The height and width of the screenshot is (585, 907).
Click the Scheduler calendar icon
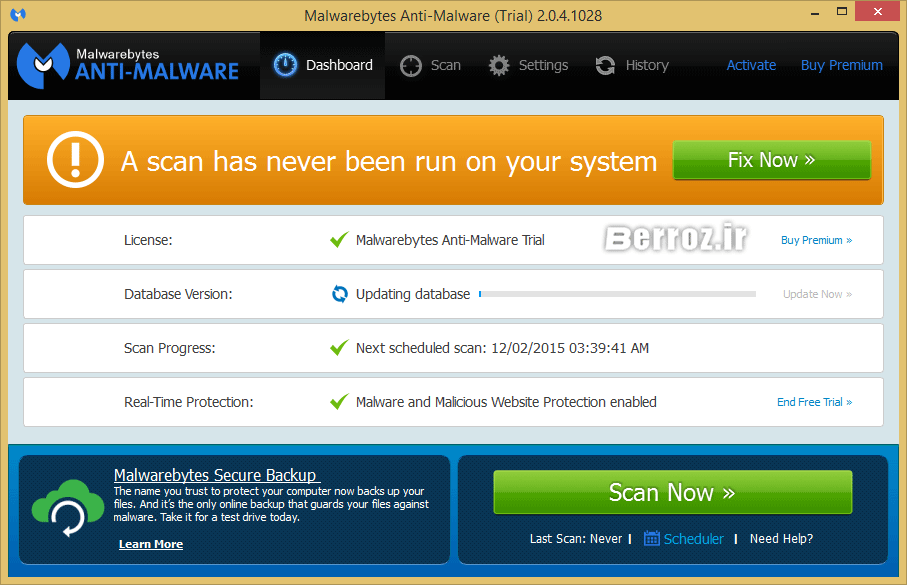(651, 538)
